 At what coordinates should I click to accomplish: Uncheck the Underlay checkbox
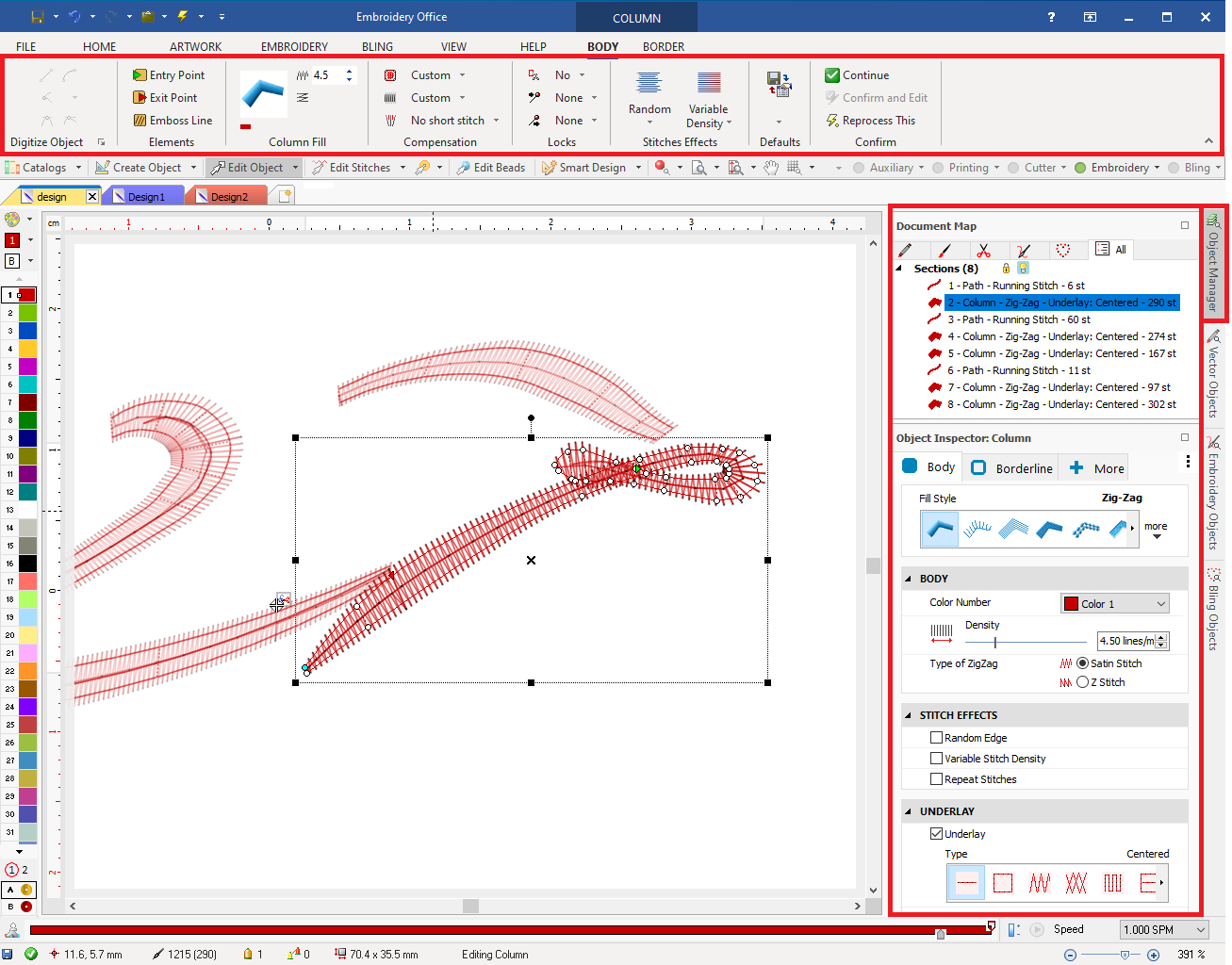(x=936, y=834)
